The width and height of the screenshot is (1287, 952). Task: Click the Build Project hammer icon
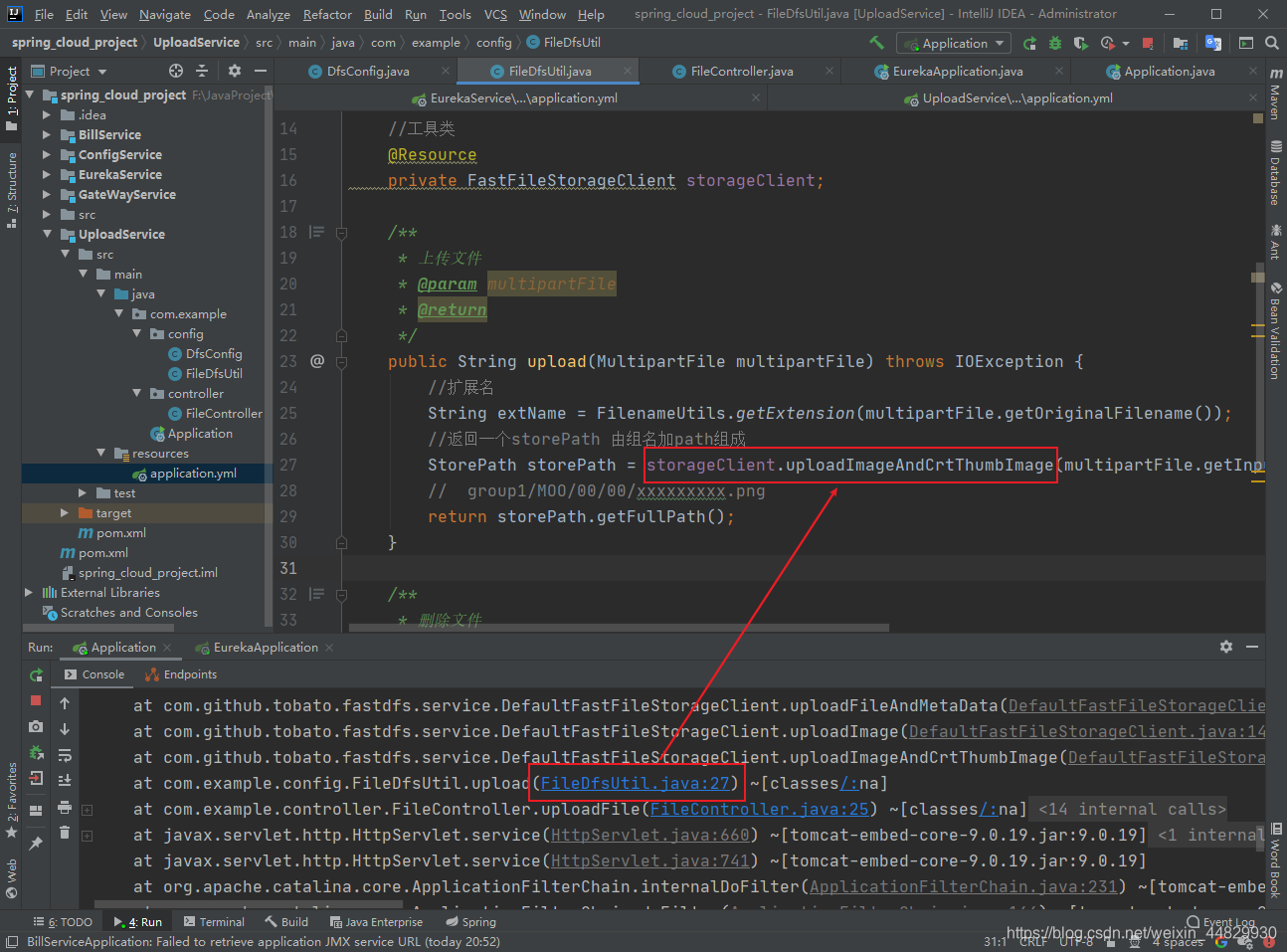tap(876, 43)
